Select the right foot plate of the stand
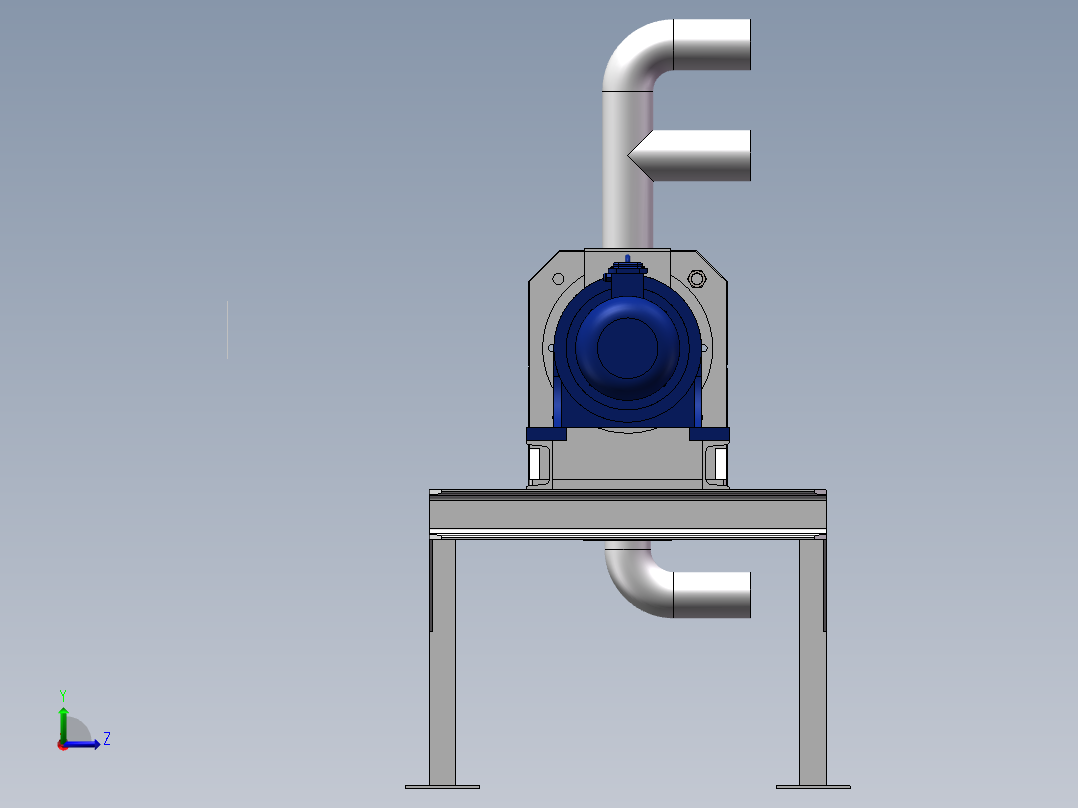Screen dimensions: 1078x808 (x=813, y=787)
